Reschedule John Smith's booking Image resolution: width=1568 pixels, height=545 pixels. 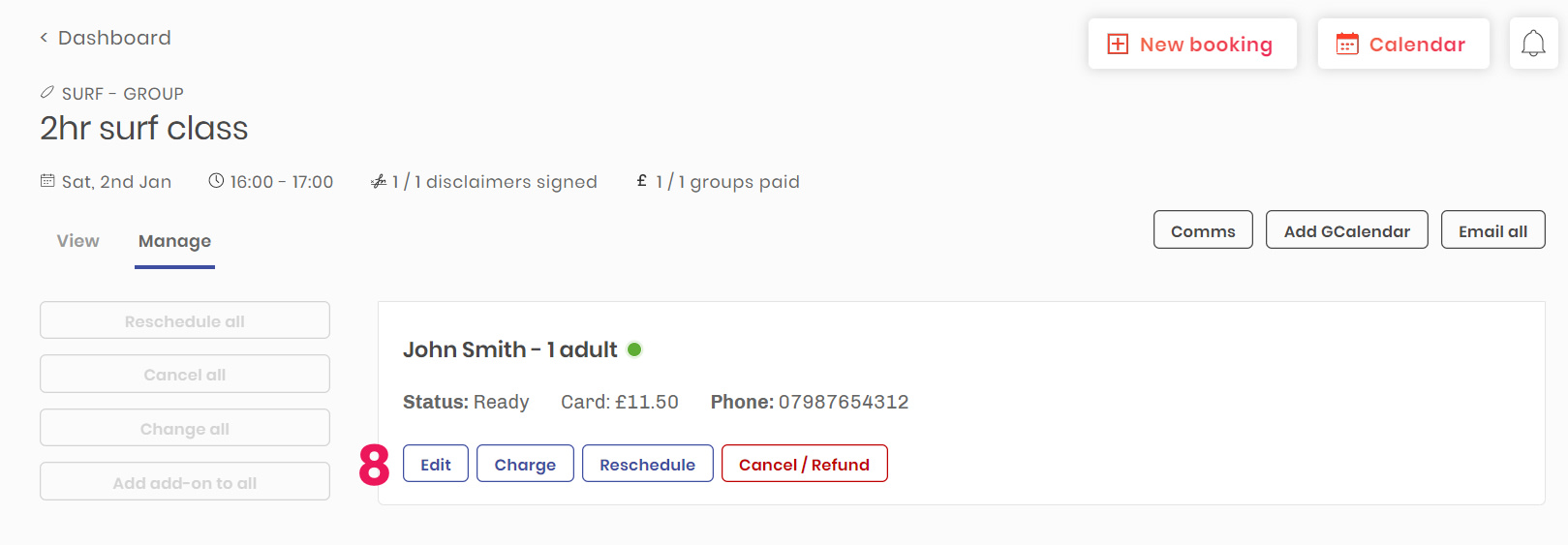647,464
